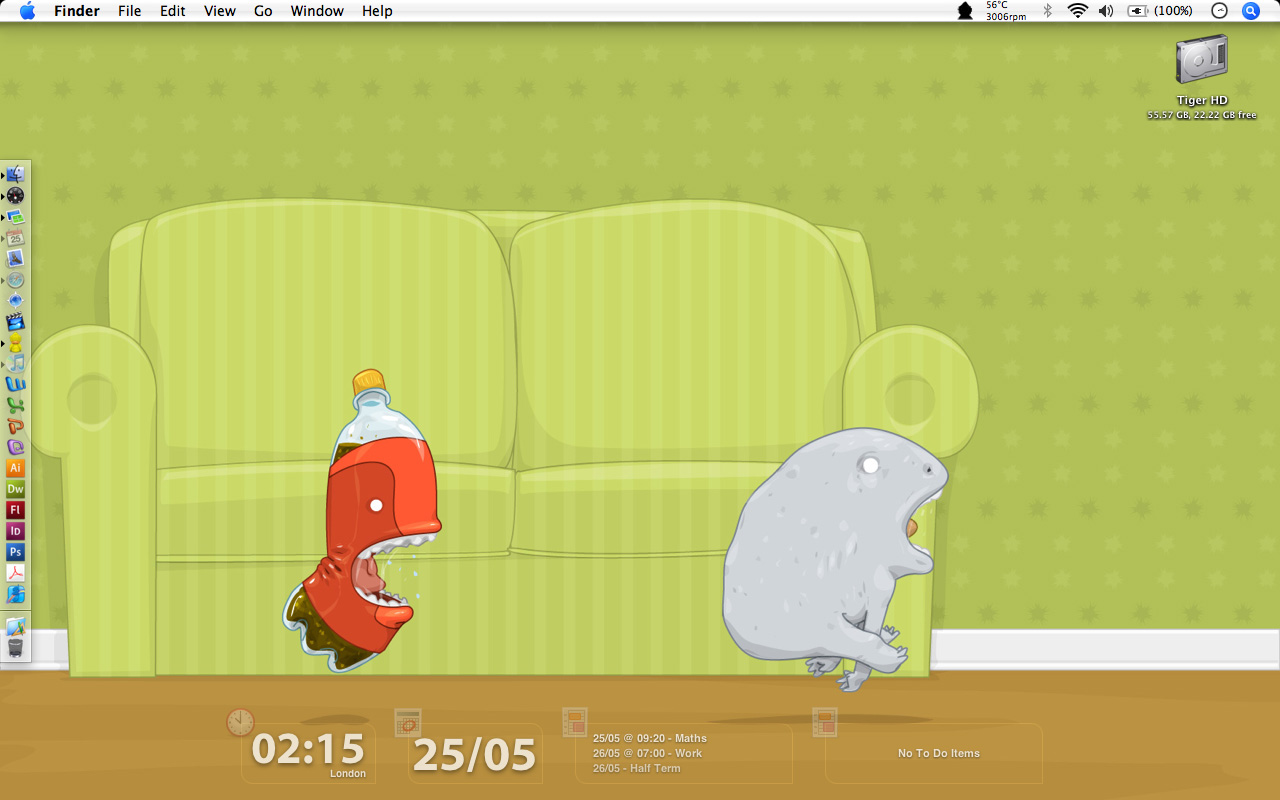Click the events widget icon
The width and height of the screenshot is (1280, 800).
coord(574,722)
